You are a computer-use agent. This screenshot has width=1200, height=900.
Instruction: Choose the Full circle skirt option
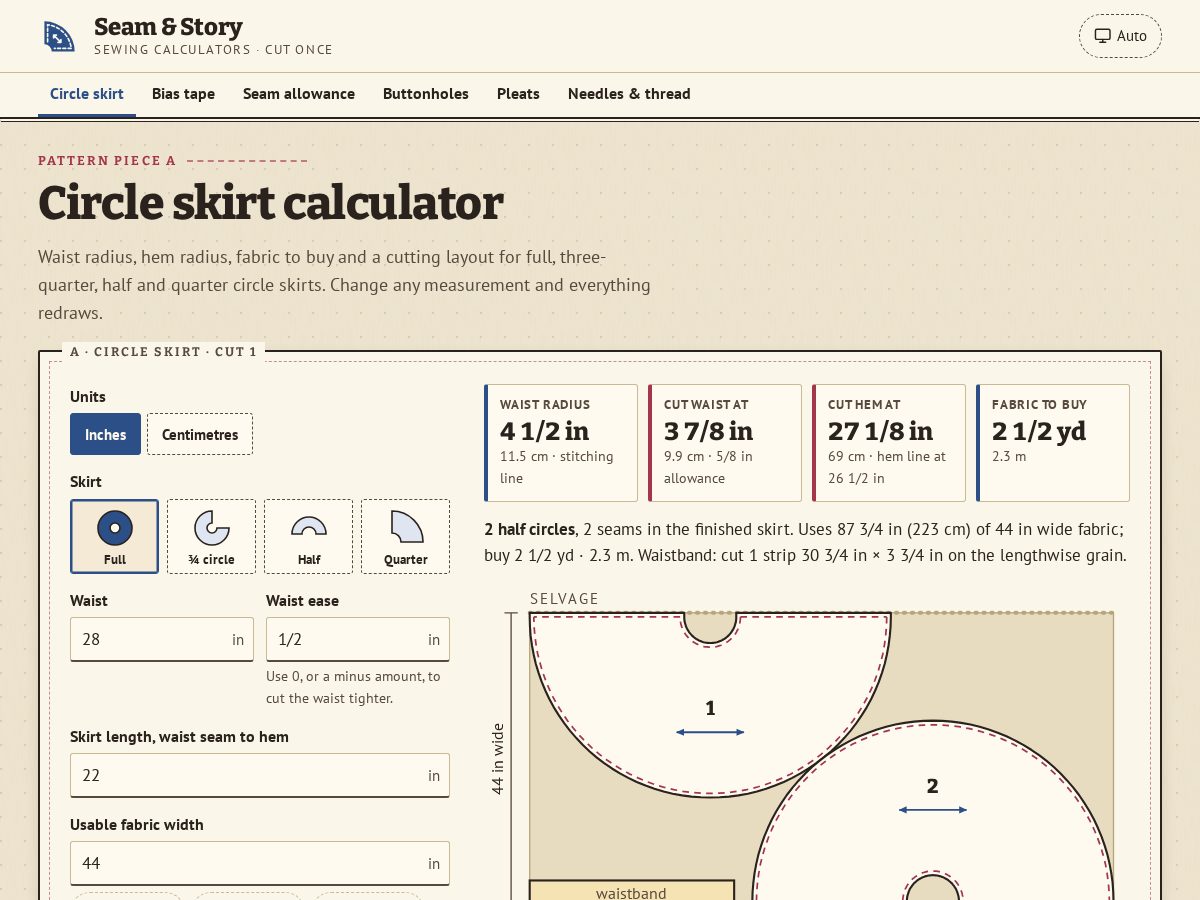point(114,536)
